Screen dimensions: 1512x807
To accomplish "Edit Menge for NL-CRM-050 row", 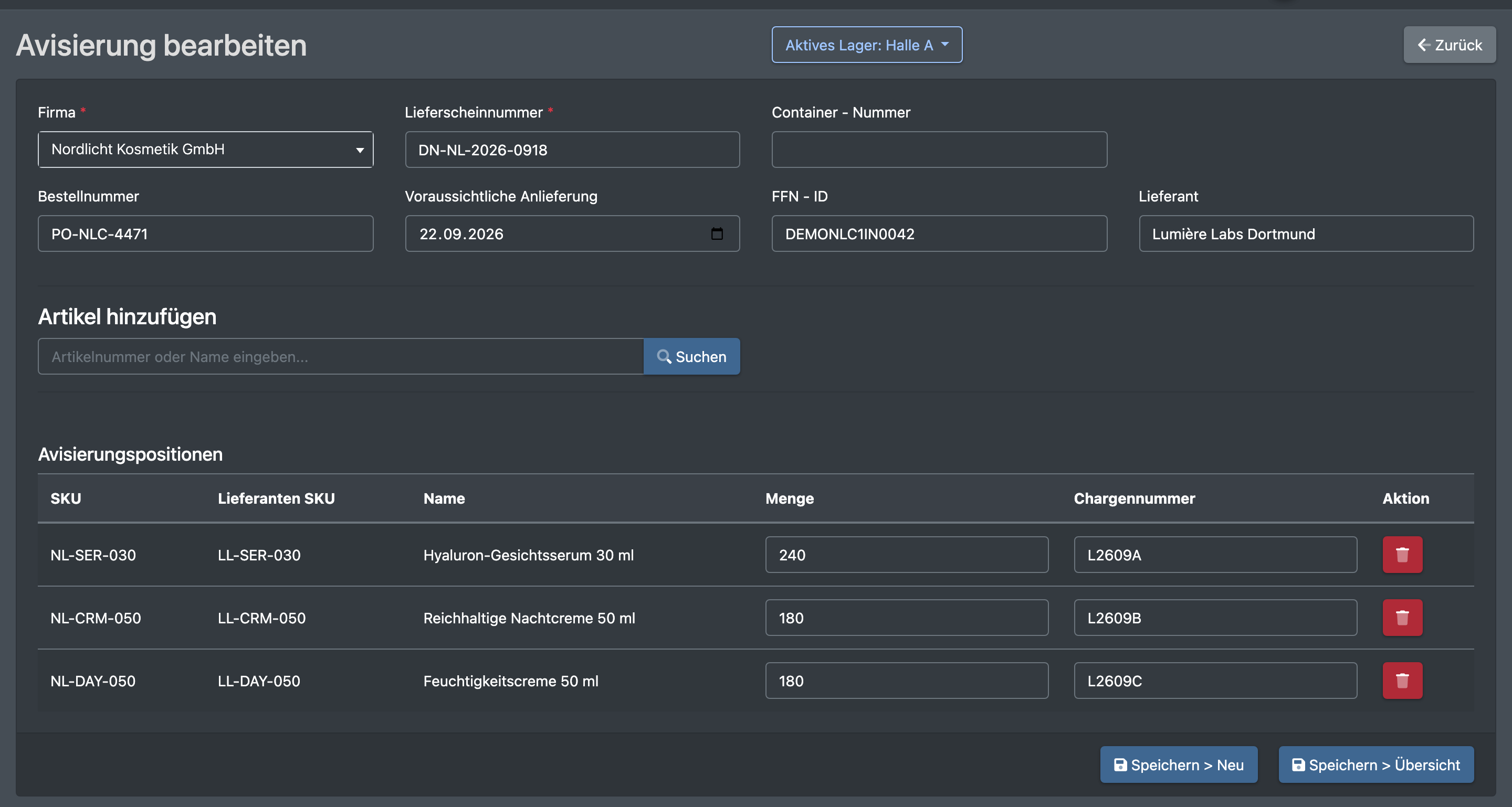I will click(907, 618).
